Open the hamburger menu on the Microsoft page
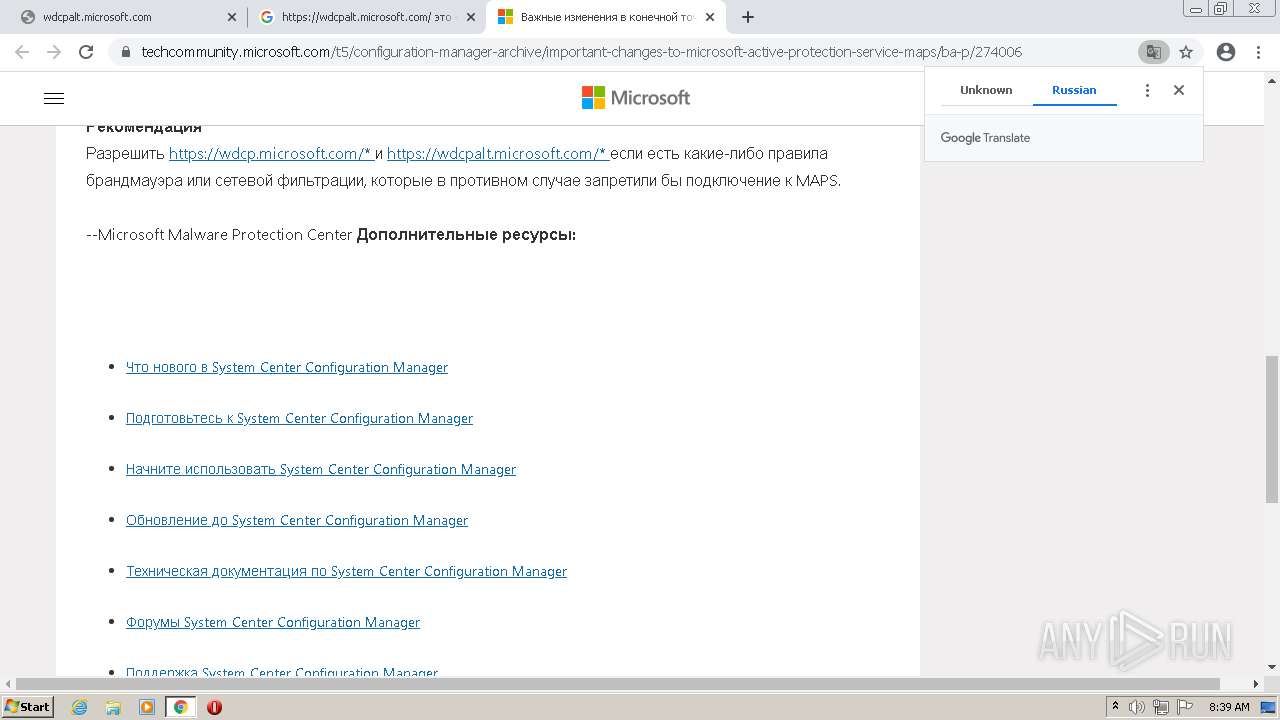 pyautogui.click(x=54, y=98)
